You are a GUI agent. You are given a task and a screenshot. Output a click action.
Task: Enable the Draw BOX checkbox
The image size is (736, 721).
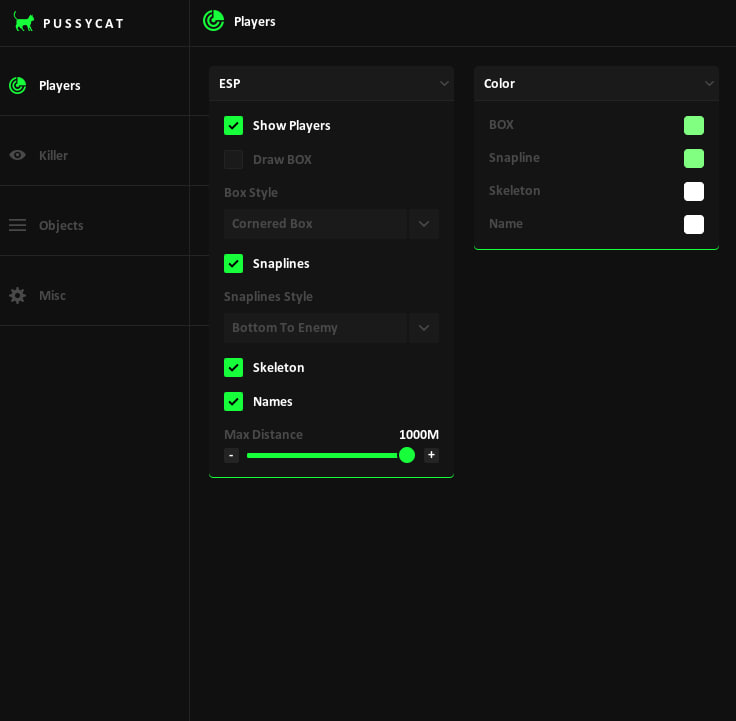pos(233,159)
